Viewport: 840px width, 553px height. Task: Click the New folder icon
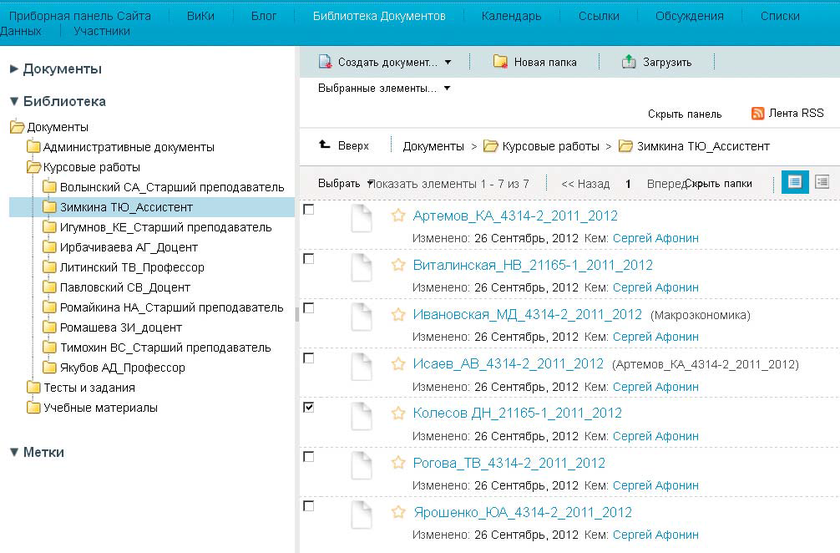pyautogui.click(x=500, y=62)
